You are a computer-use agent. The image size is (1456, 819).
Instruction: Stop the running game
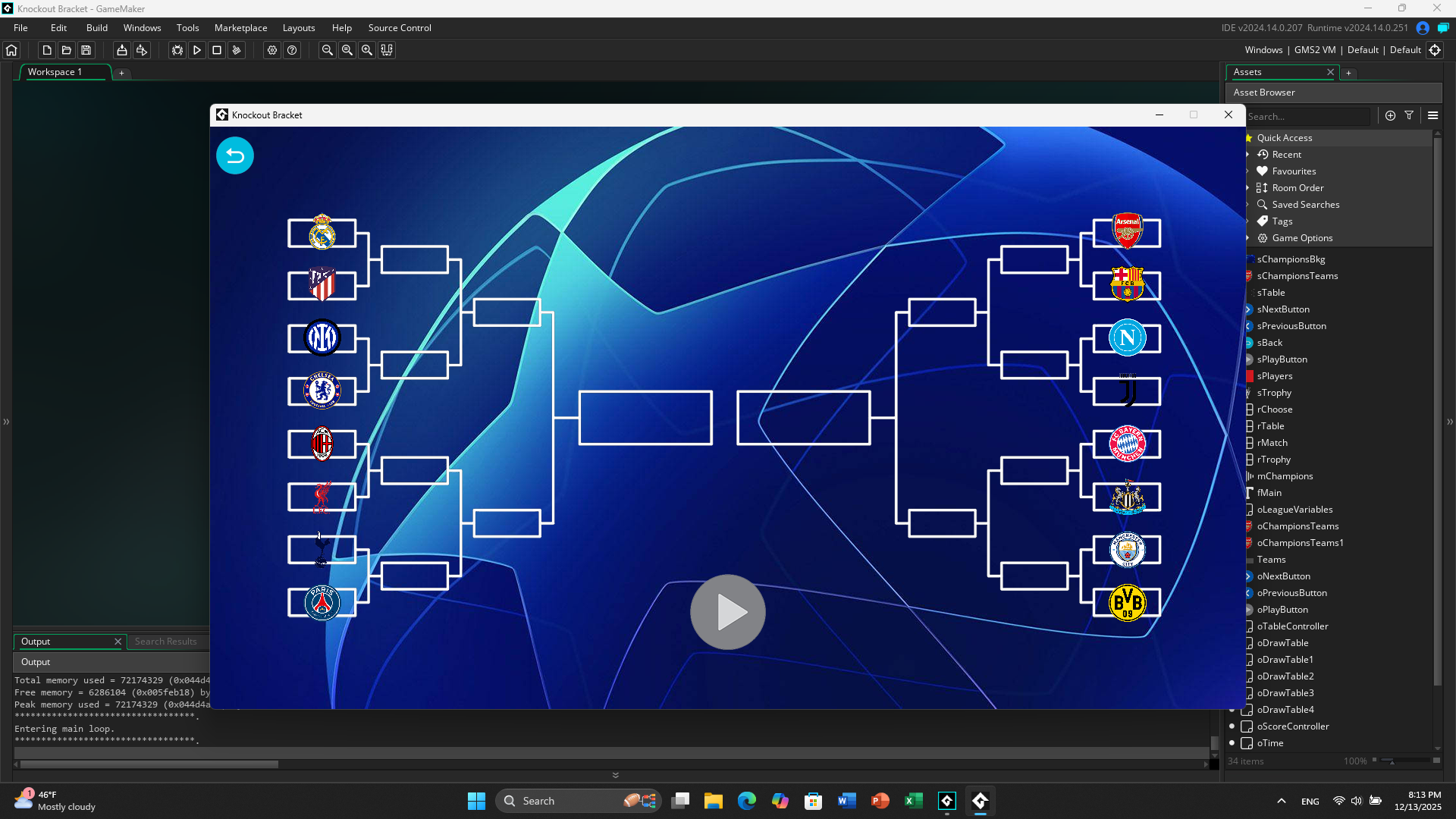click(218, 50)
